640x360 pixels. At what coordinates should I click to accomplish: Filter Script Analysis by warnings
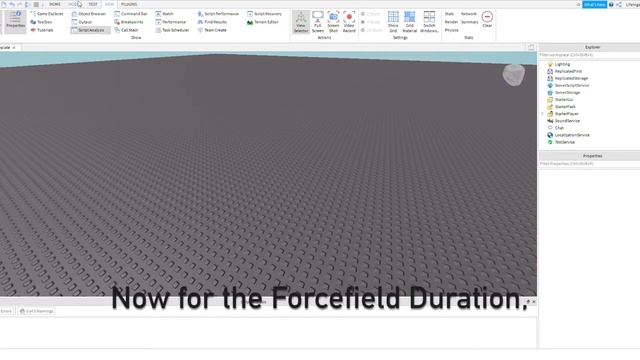coord(37,311)
